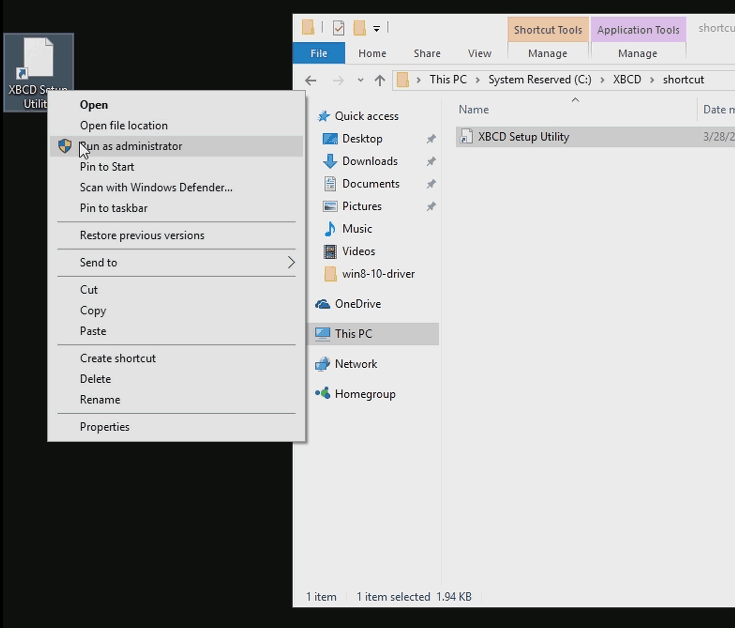735x628 pixels.
Task: Open the File ribbon tab
Action: coord(319,53)
